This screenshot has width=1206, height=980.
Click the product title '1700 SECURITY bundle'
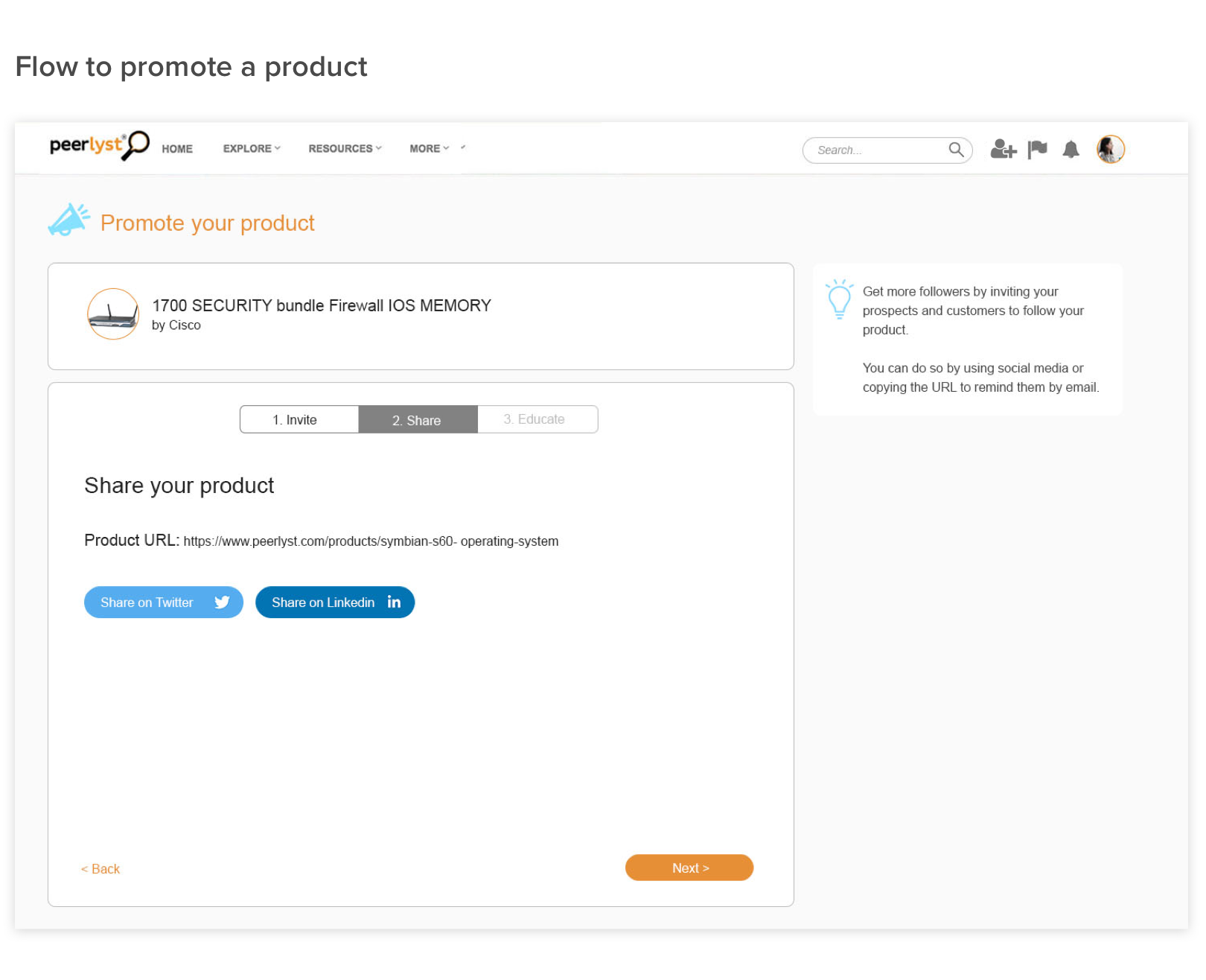[322, 305]
